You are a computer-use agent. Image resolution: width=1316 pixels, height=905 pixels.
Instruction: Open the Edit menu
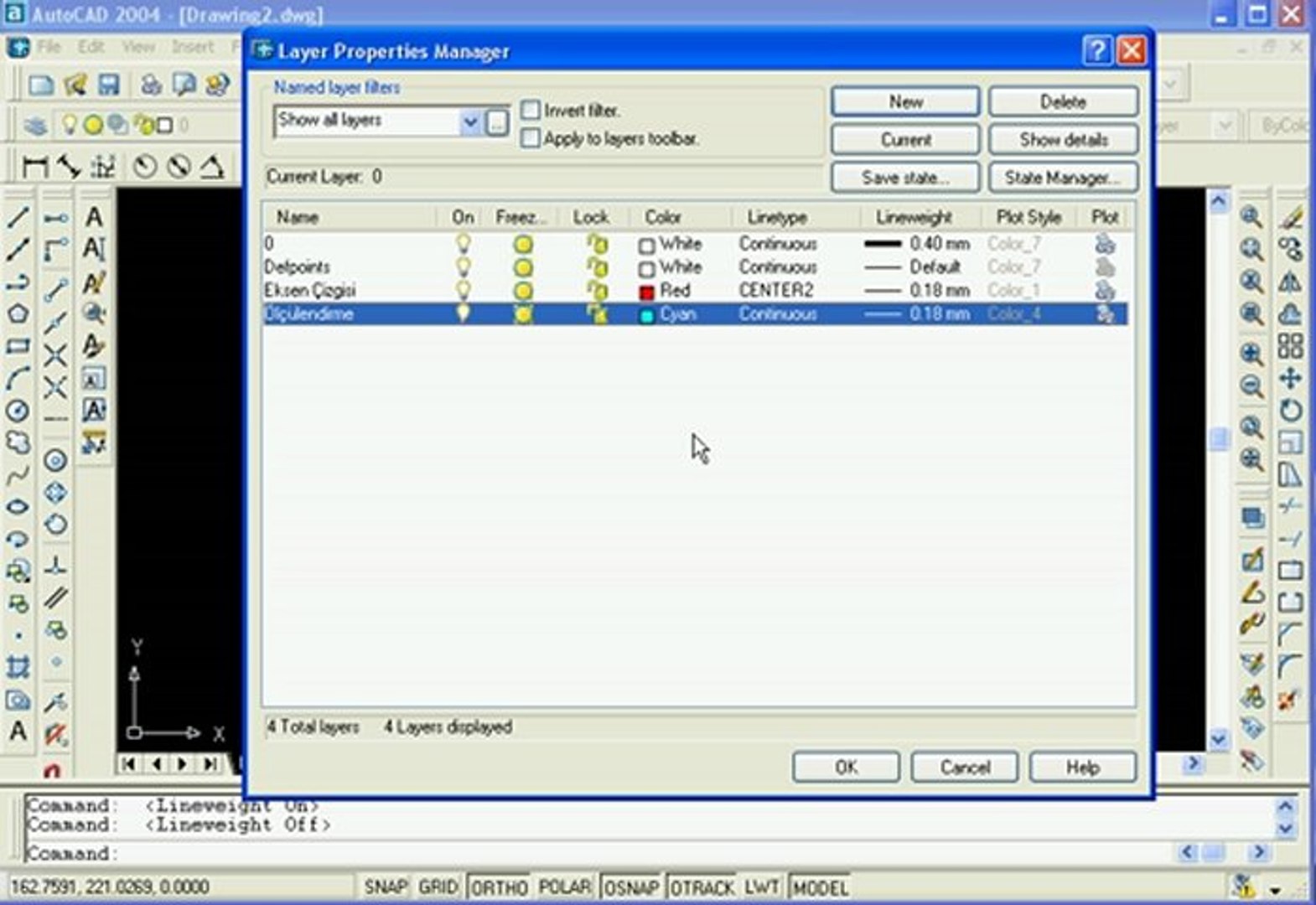pyautogui.click(x=91, y=47)
